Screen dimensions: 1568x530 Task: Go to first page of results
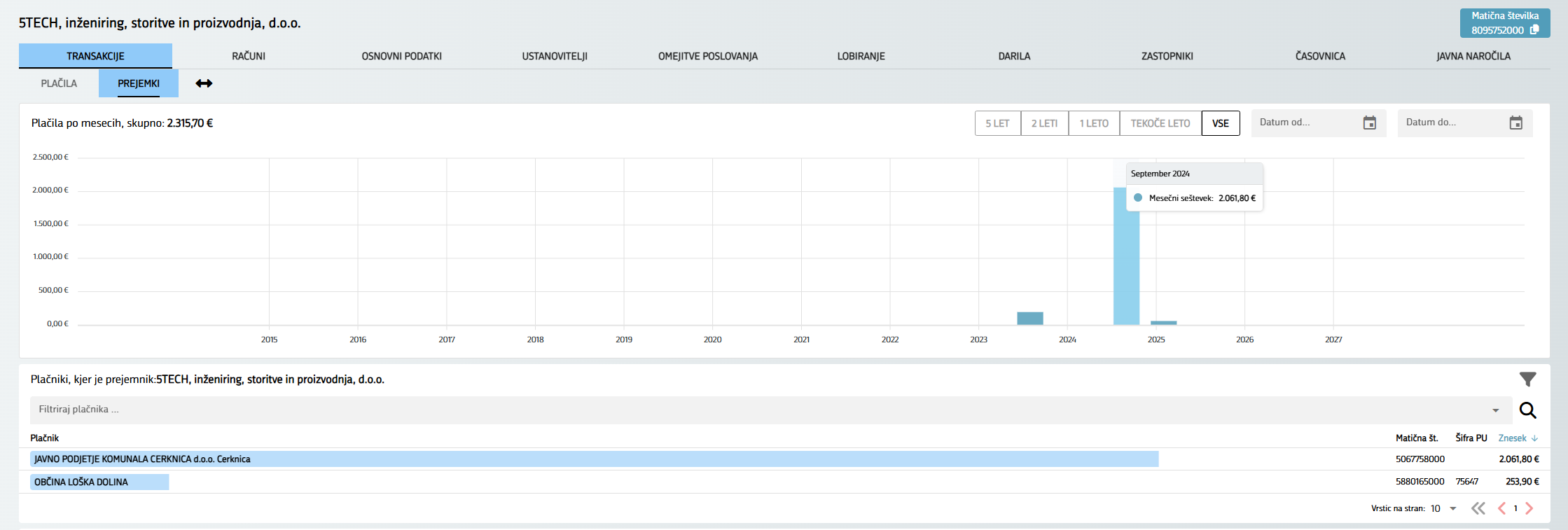tap(1478, 508)
